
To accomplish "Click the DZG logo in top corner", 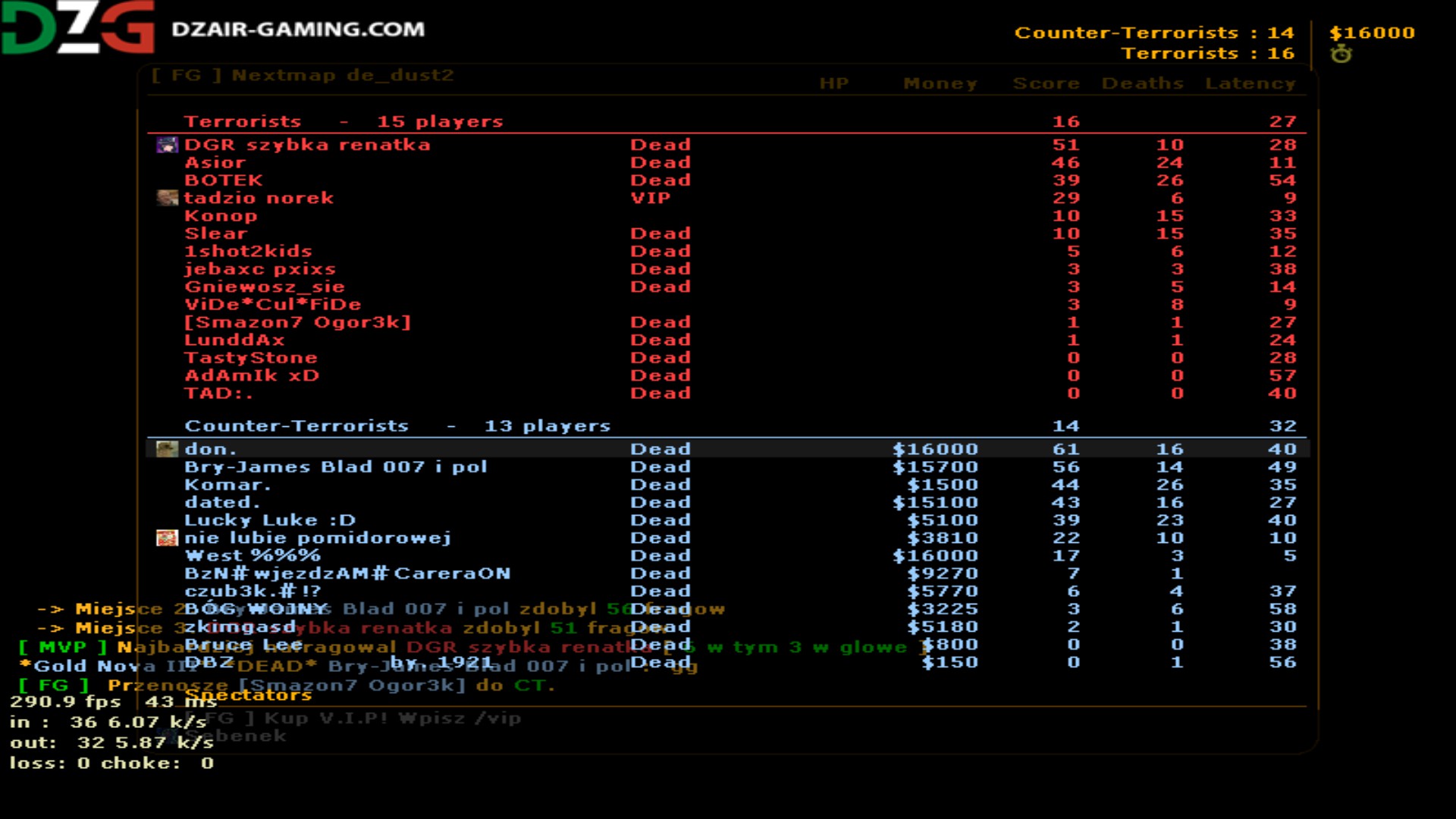I will (77, 28).
